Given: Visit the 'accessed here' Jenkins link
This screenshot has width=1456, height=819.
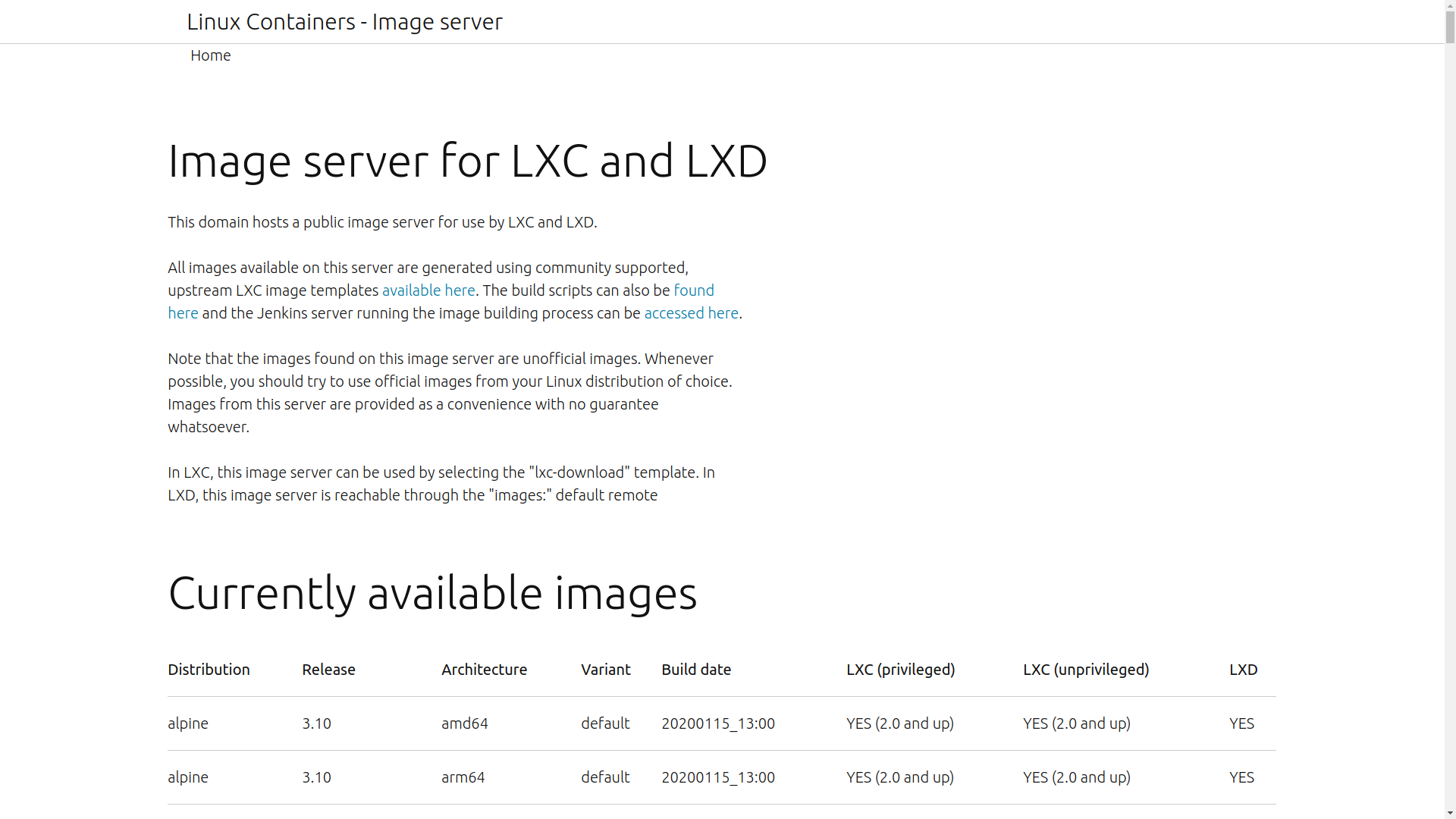Looking at the screenshot, I should (x=691, y=313).
